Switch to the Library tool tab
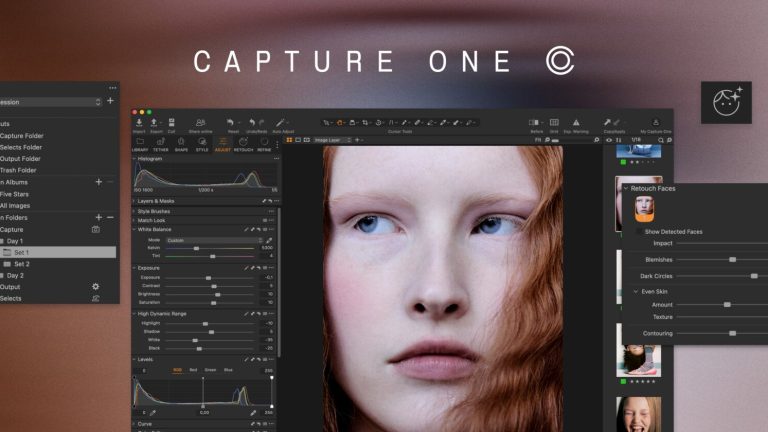Screen dimensions: 768x432 click(x=140, y=144)
